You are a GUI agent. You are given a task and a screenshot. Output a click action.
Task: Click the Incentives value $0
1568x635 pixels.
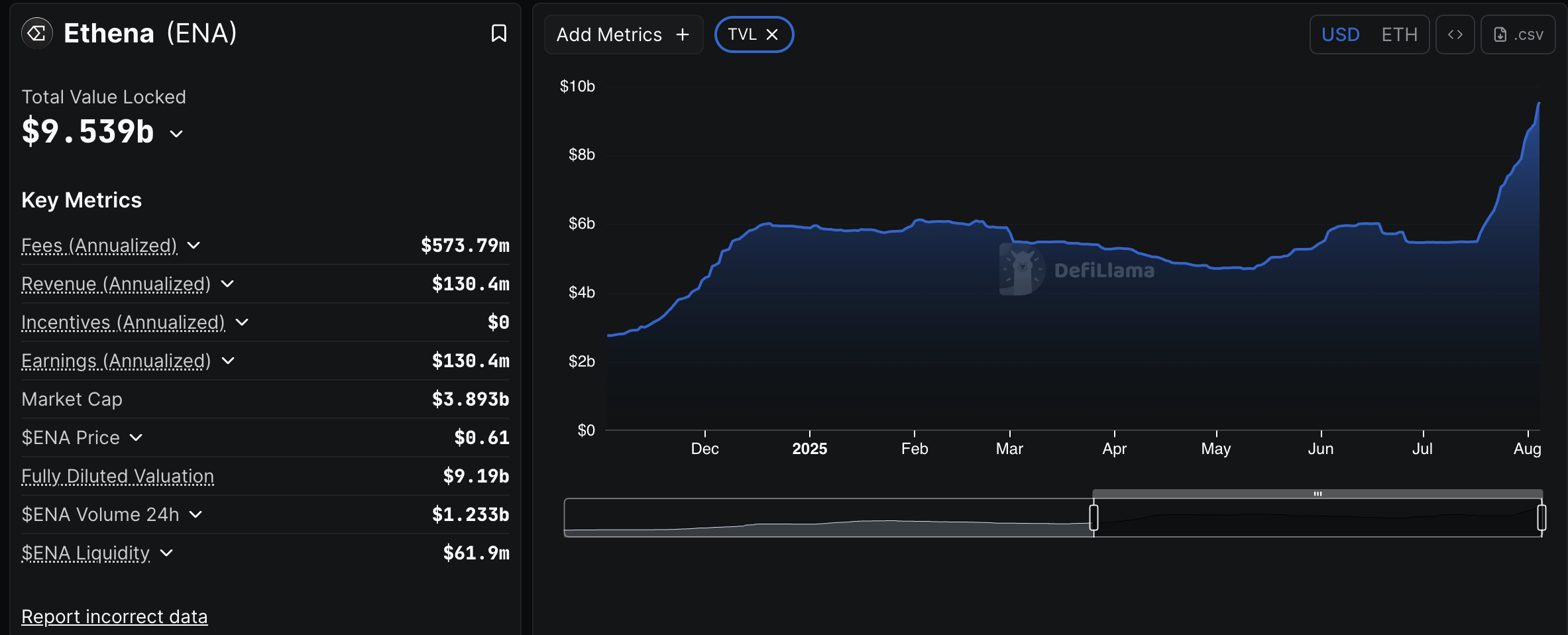point(498,322)
